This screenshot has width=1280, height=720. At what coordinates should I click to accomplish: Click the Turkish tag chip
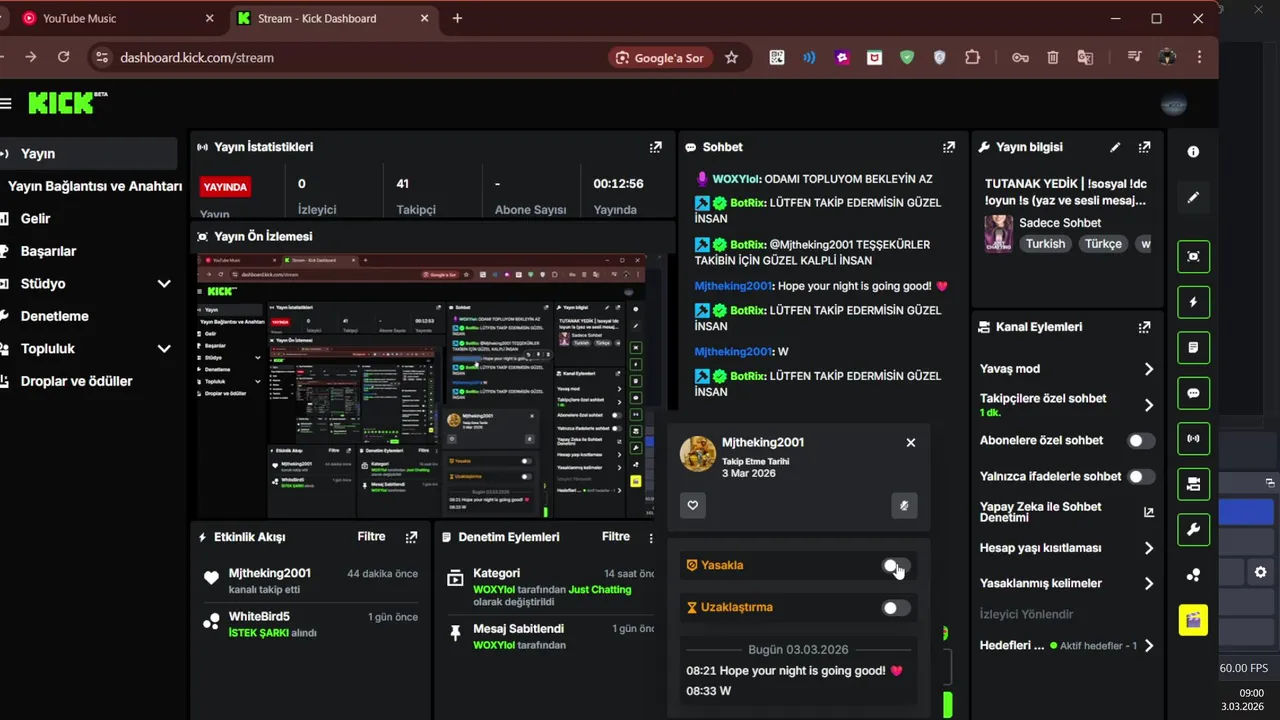click(x=1045, y=244)
